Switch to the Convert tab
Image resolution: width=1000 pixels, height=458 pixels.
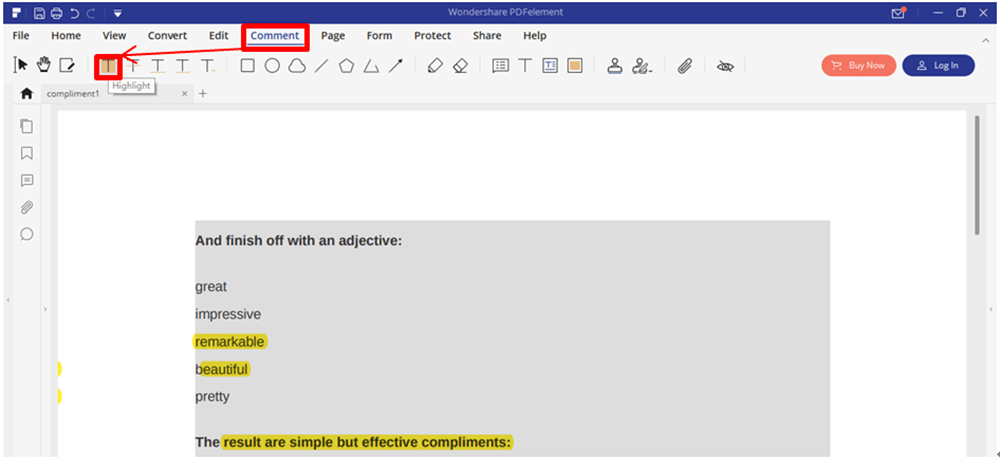(x=167, y=36)
